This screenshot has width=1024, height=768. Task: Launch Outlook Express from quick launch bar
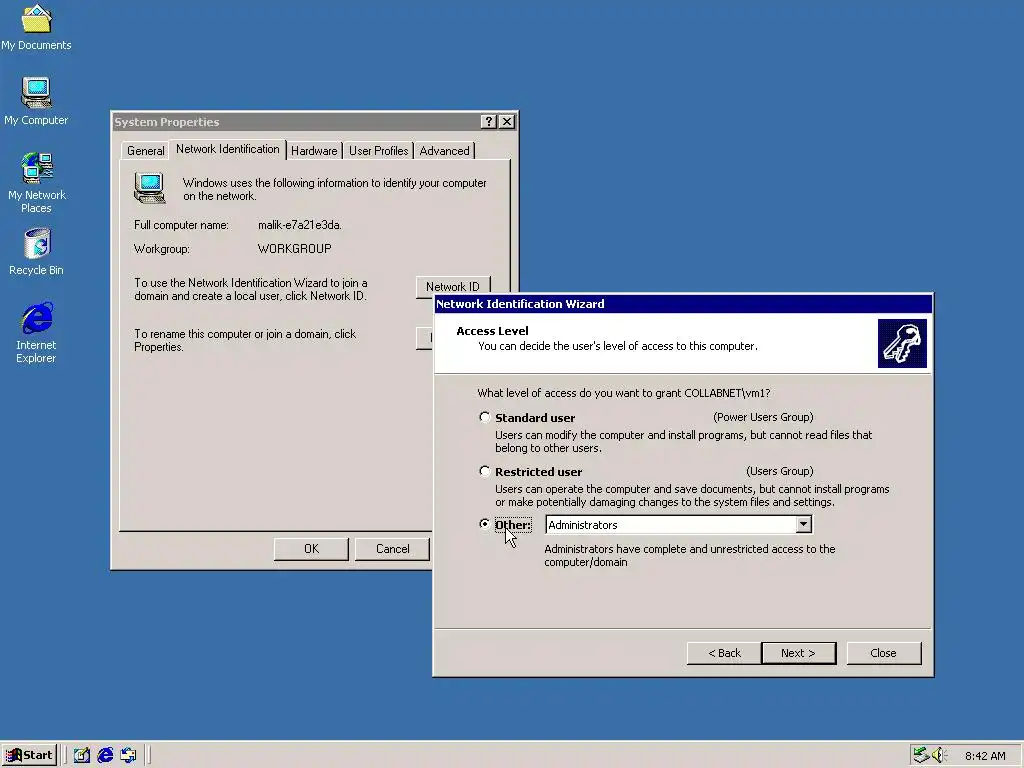(129, 755)
